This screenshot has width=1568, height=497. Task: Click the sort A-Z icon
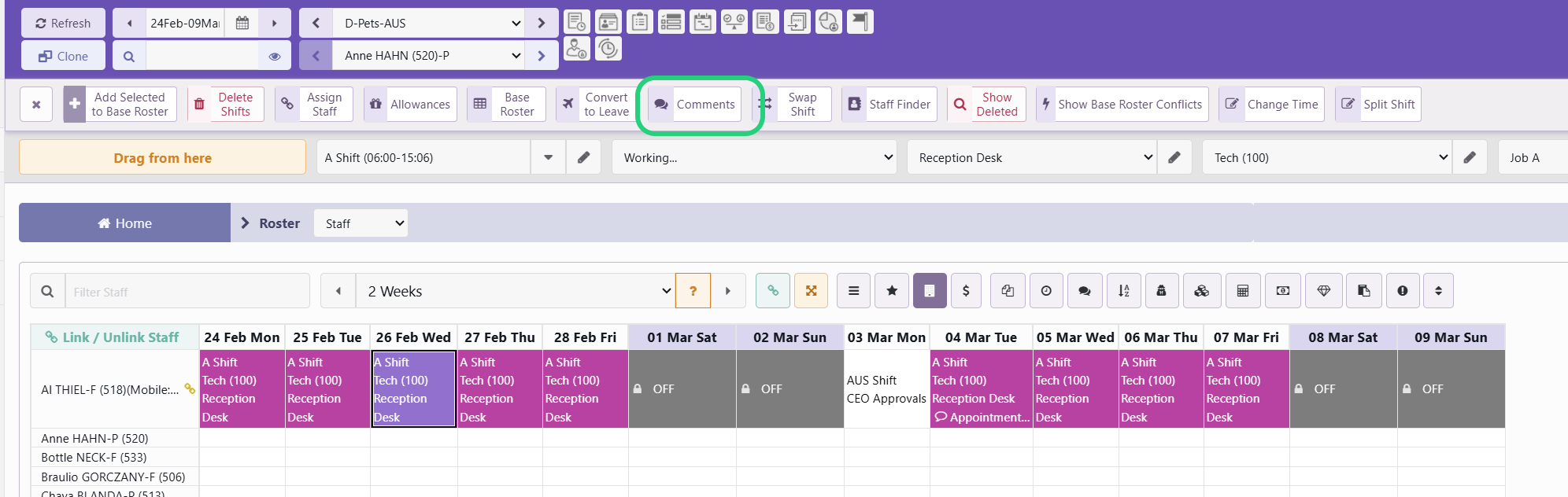point(1123,291)
